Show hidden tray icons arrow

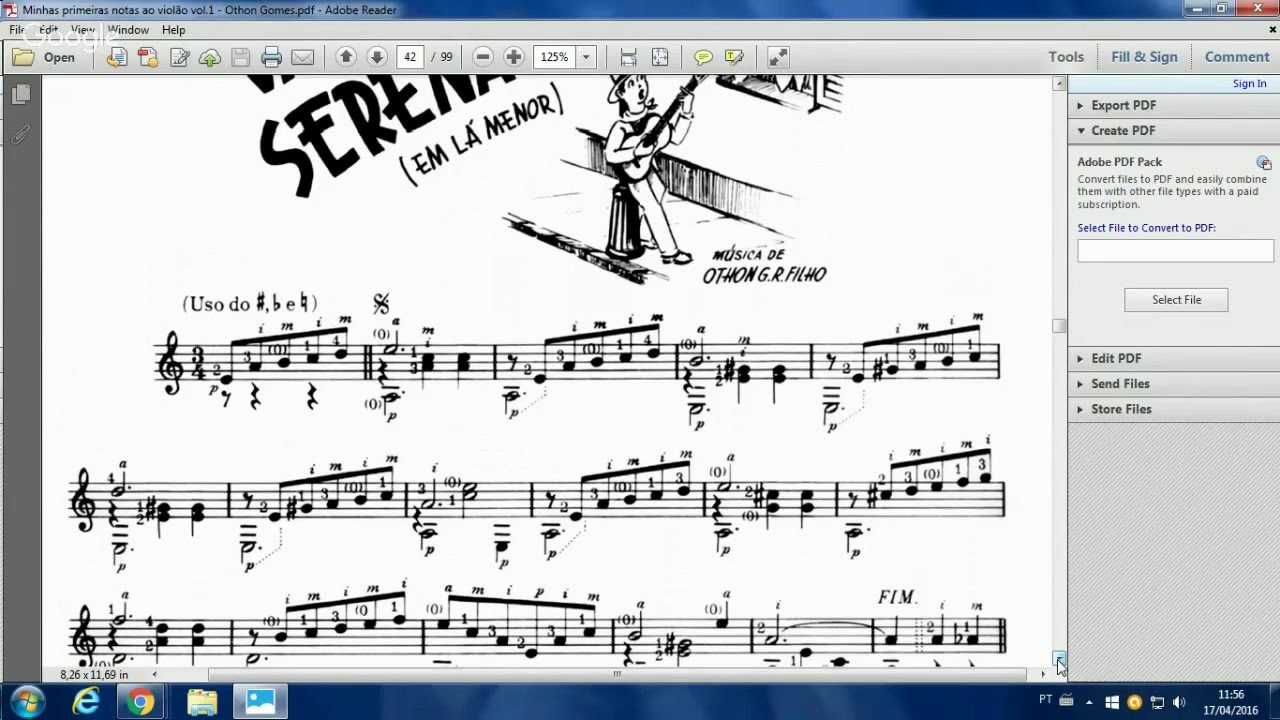pos(1089,702)
